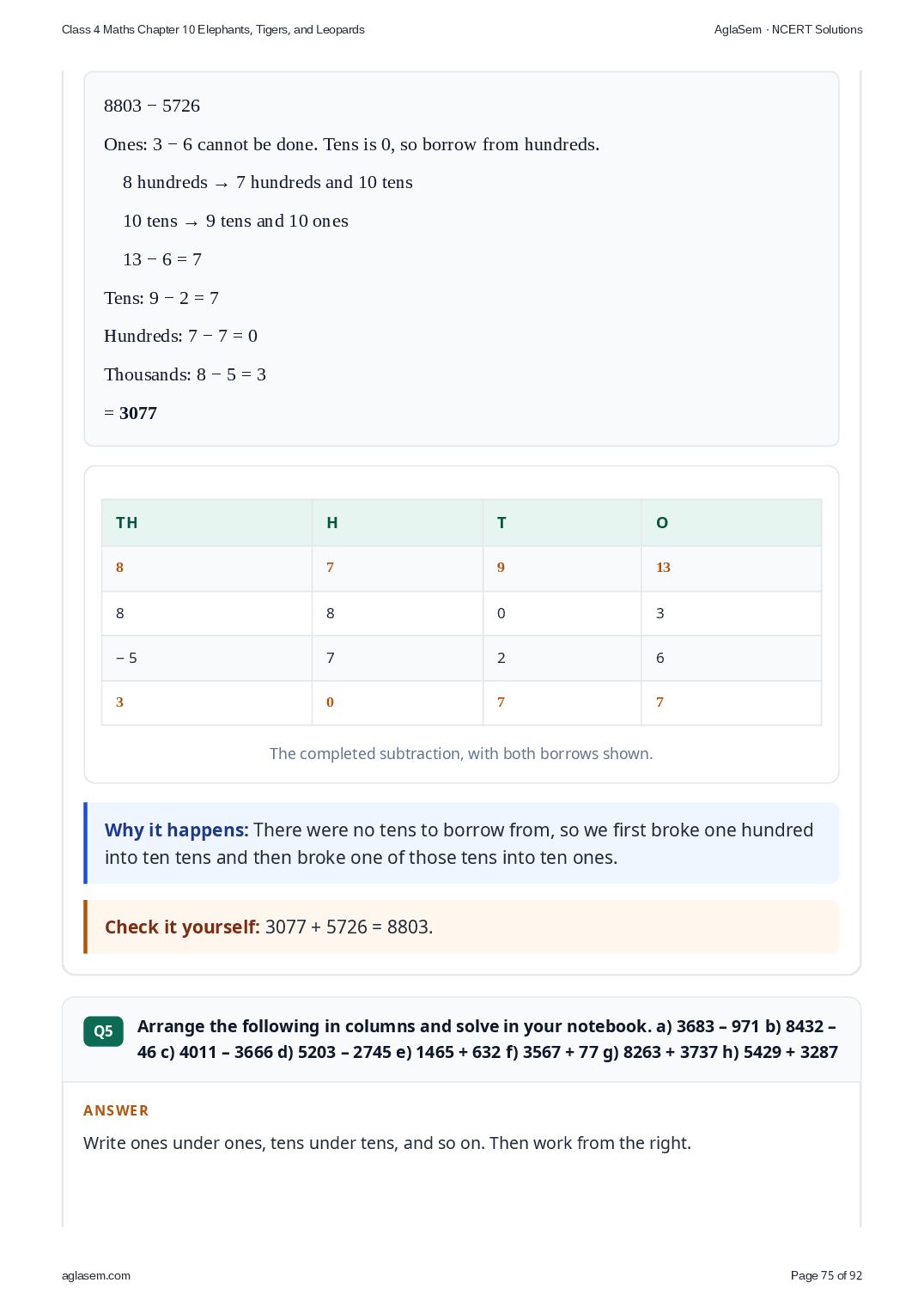The width and height of the screenshot is (924, 1307).
Task: Click the chapter title in page header
Action: (x=213, y=29)
